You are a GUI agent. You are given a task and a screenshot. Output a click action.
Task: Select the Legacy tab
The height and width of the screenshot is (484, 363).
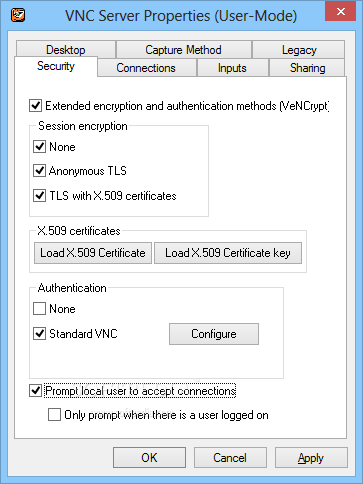click(299, 50)
